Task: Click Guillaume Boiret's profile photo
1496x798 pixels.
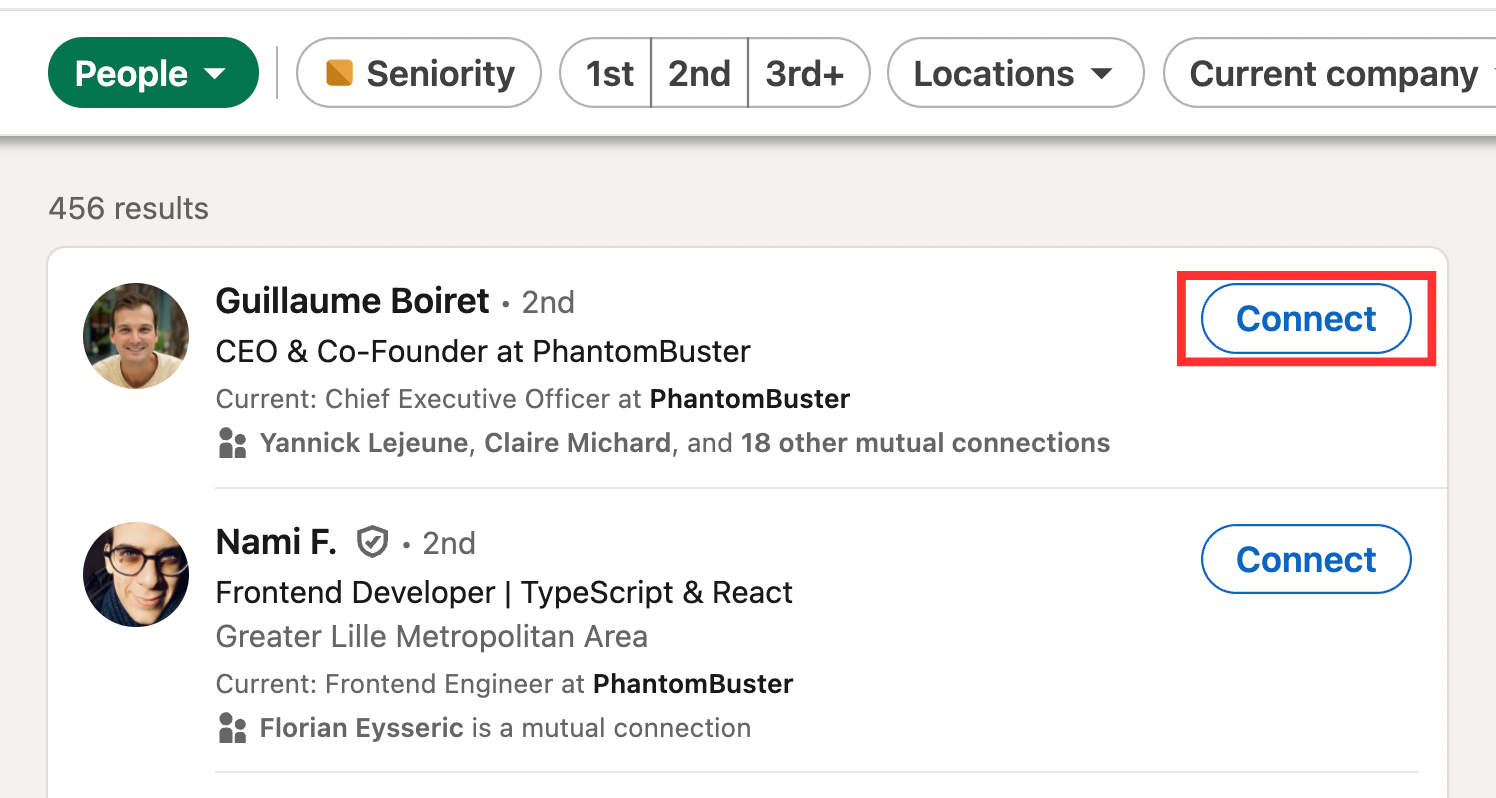Action: coord(136,335)
